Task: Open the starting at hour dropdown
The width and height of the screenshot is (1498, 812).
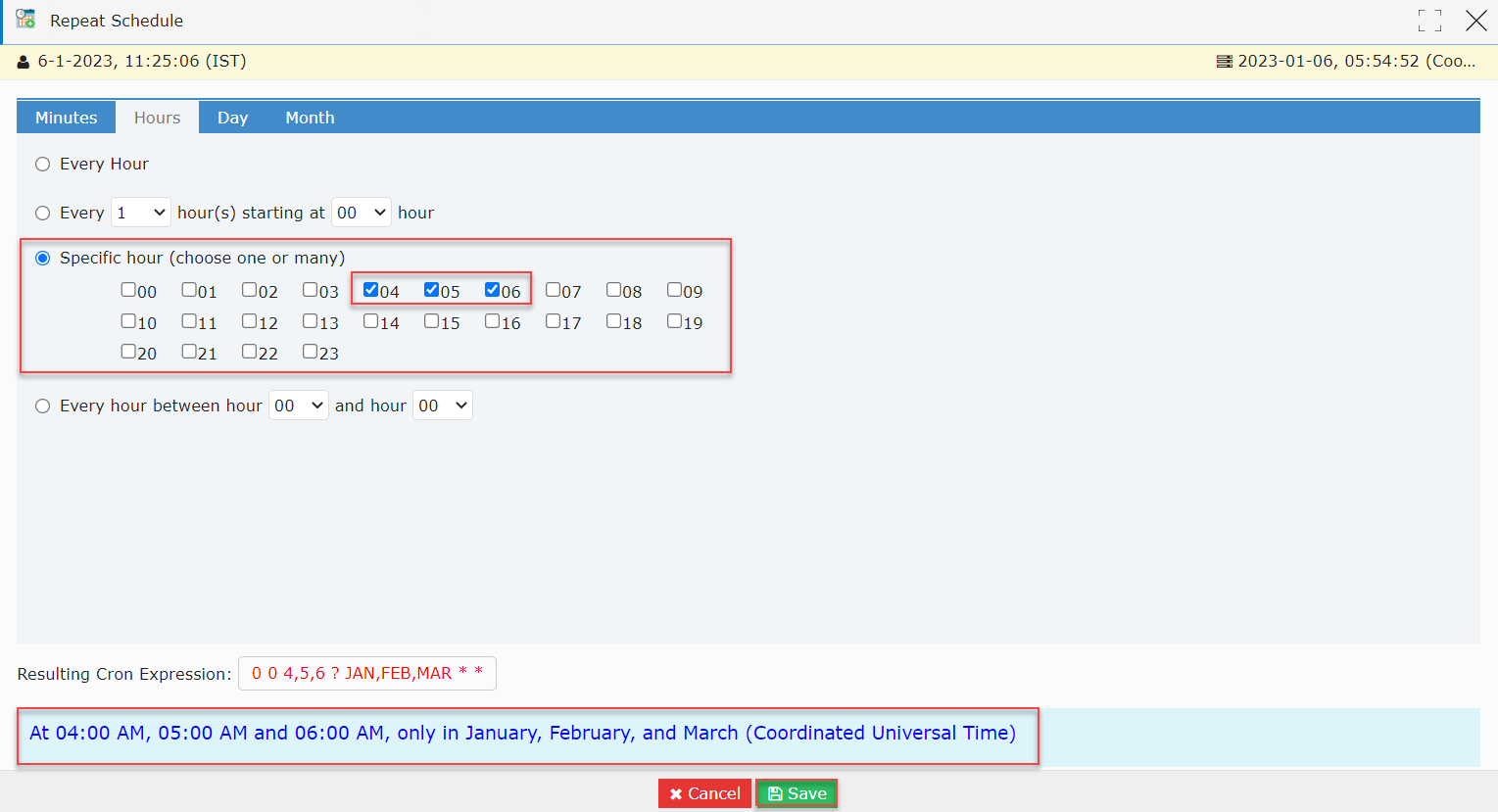Action: pos(362,213)
